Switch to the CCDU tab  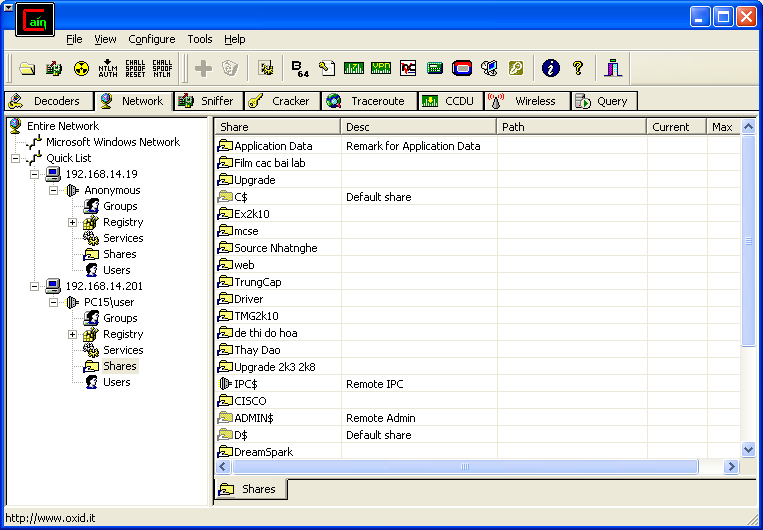[451, 101]
